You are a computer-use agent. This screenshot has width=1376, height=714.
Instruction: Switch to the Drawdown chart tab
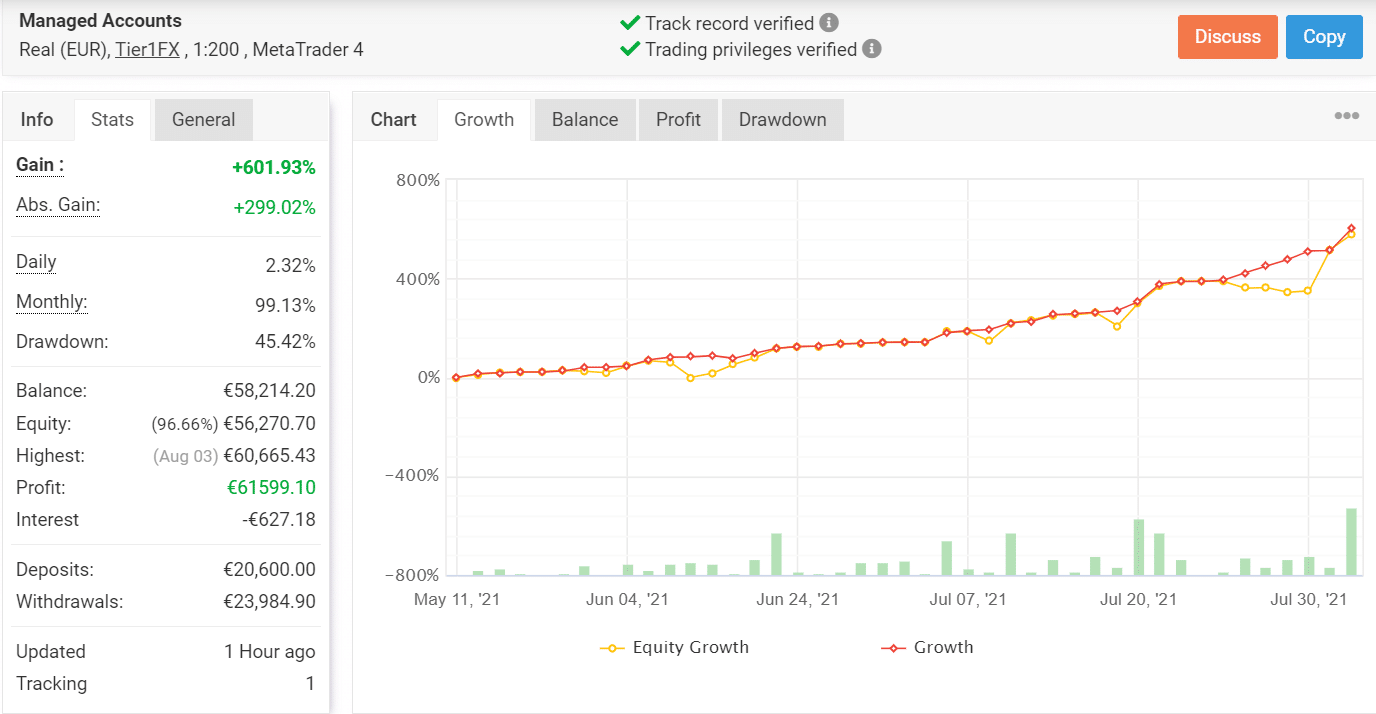coord(782,119)
